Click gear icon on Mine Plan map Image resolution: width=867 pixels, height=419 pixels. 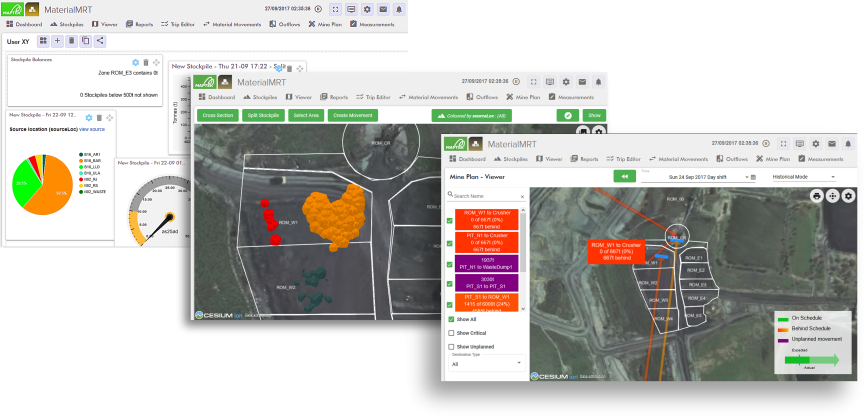(849, 196)
